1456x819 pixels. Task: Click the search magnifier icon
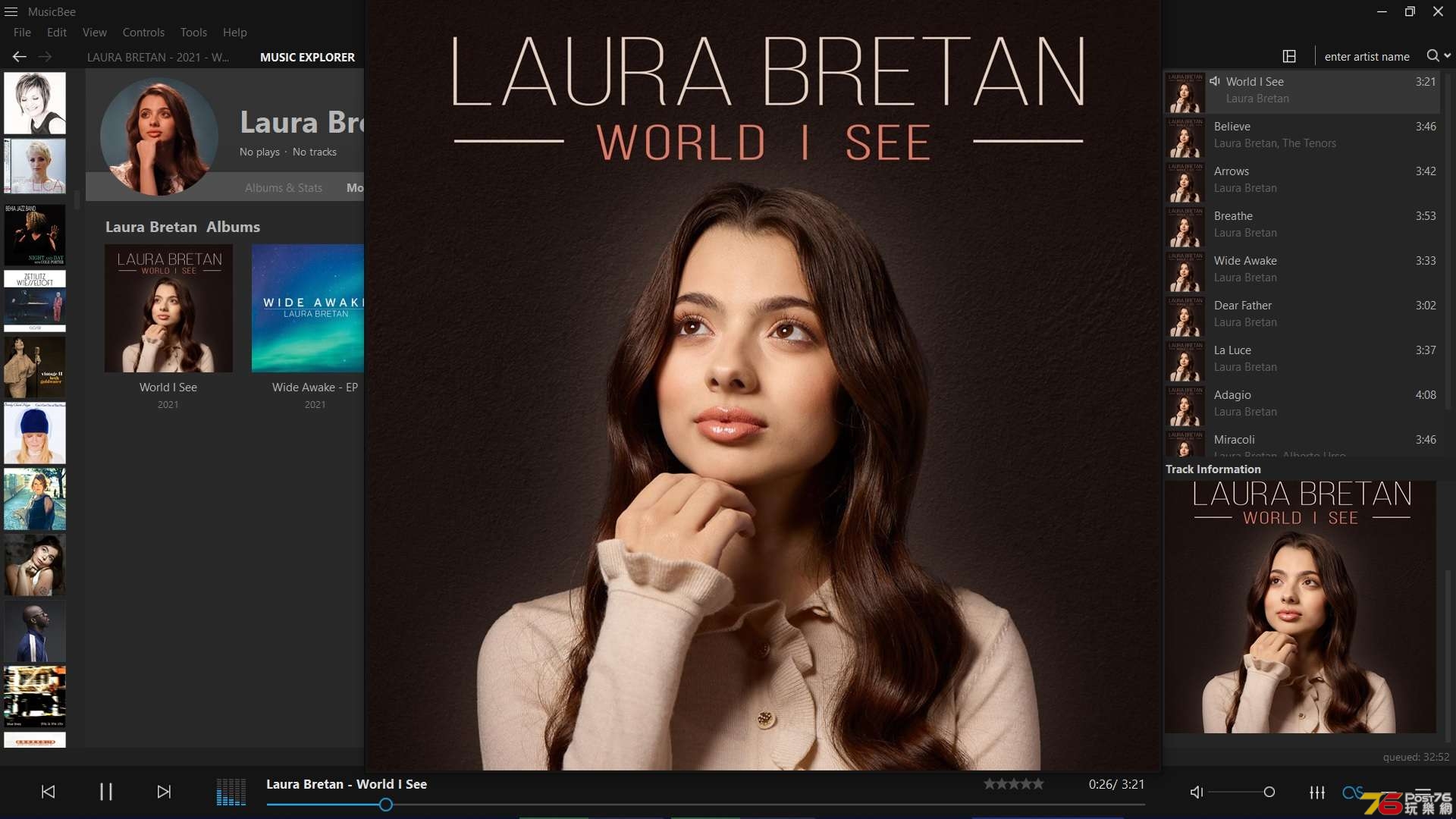tap(1432, 55)
